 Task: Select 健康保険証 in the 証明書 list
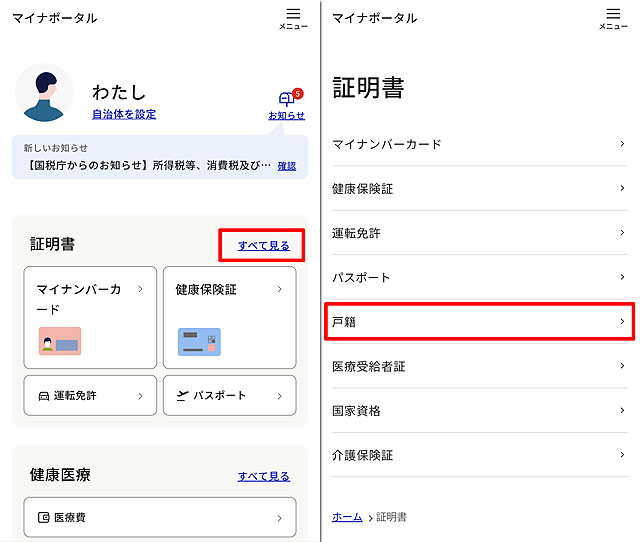point(480,189)
